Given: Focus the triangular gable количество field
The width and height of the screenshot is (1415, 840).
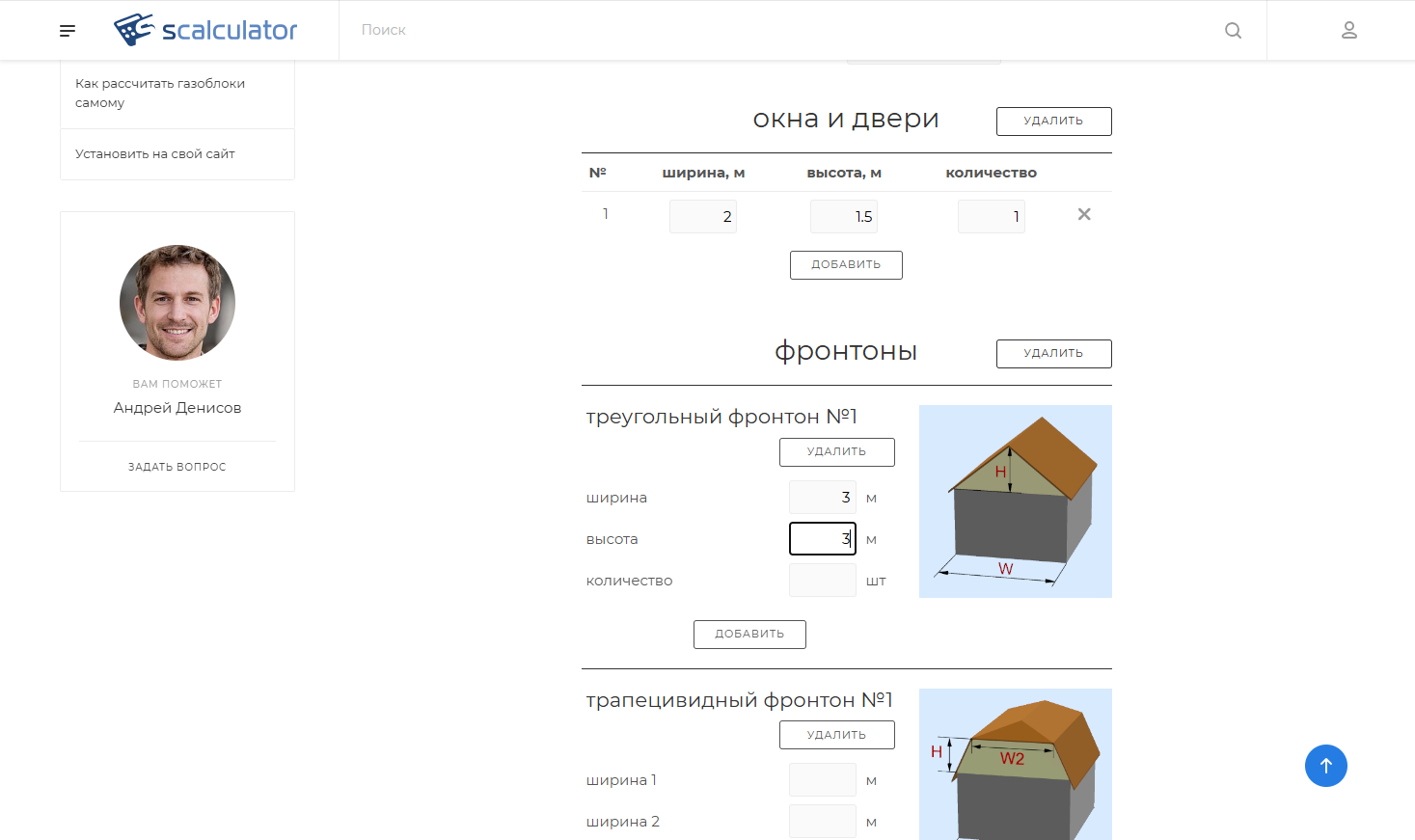Looking at the screenshot, I should pos(822,581).
